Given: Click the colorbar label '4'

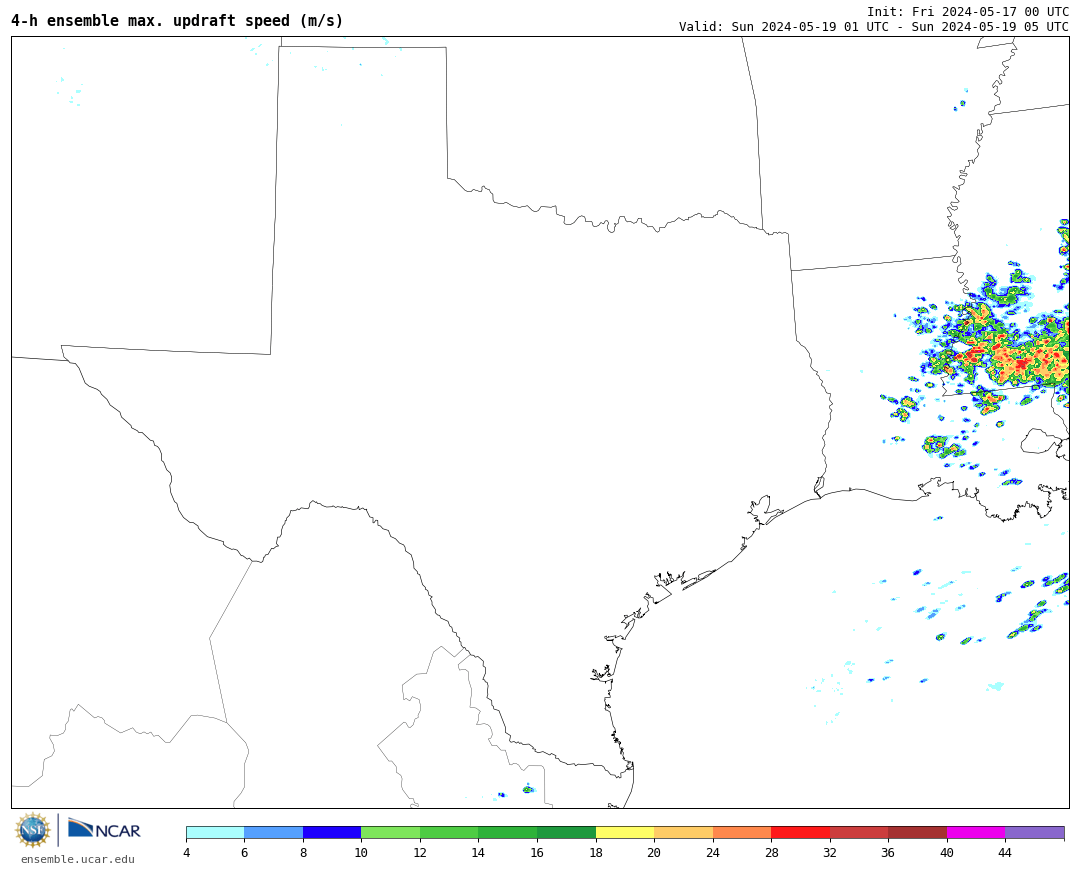Looking at the screenshot, I should coord(187,853).
